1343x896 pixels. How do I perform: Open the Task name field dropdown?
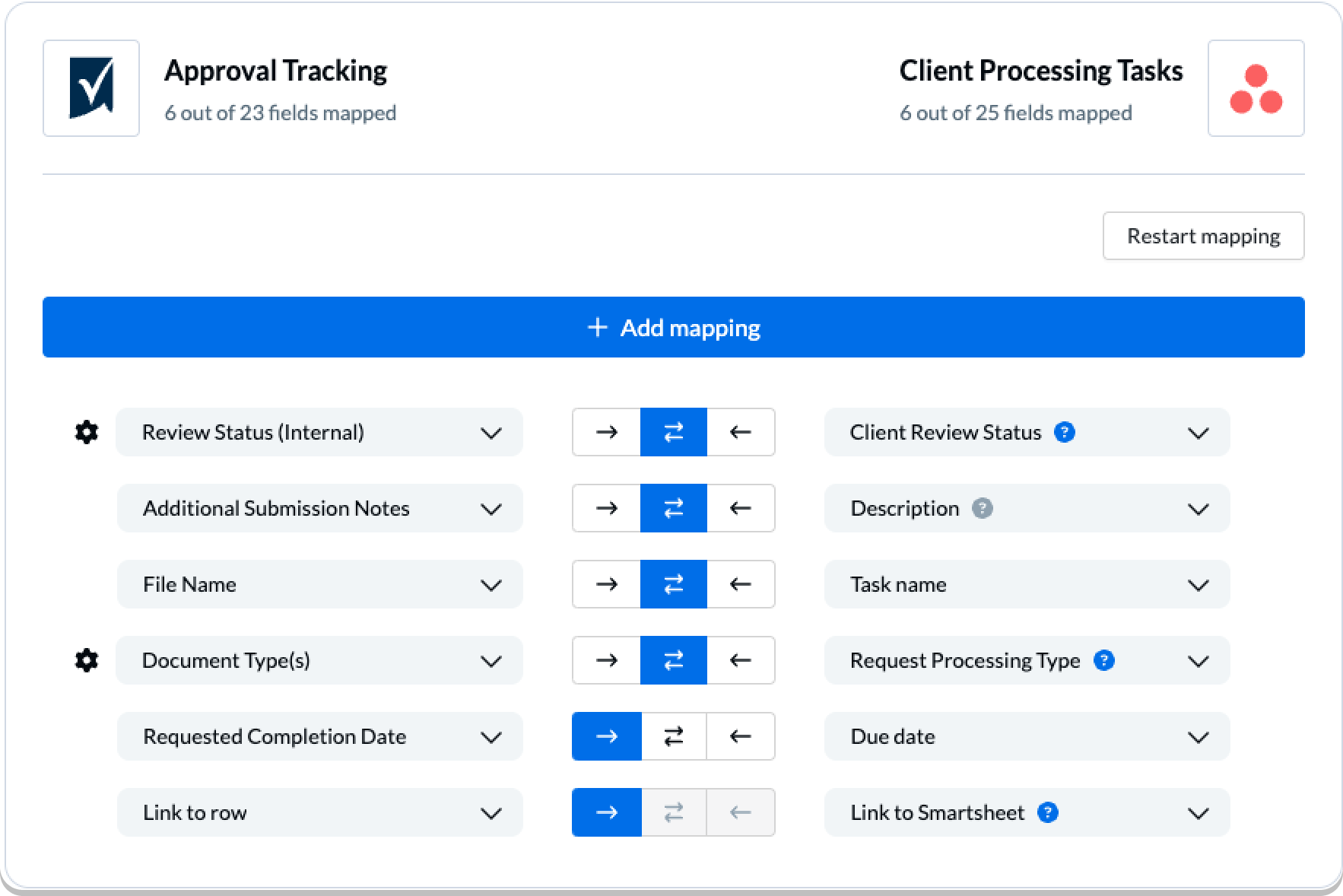[x=1027, y=584]
